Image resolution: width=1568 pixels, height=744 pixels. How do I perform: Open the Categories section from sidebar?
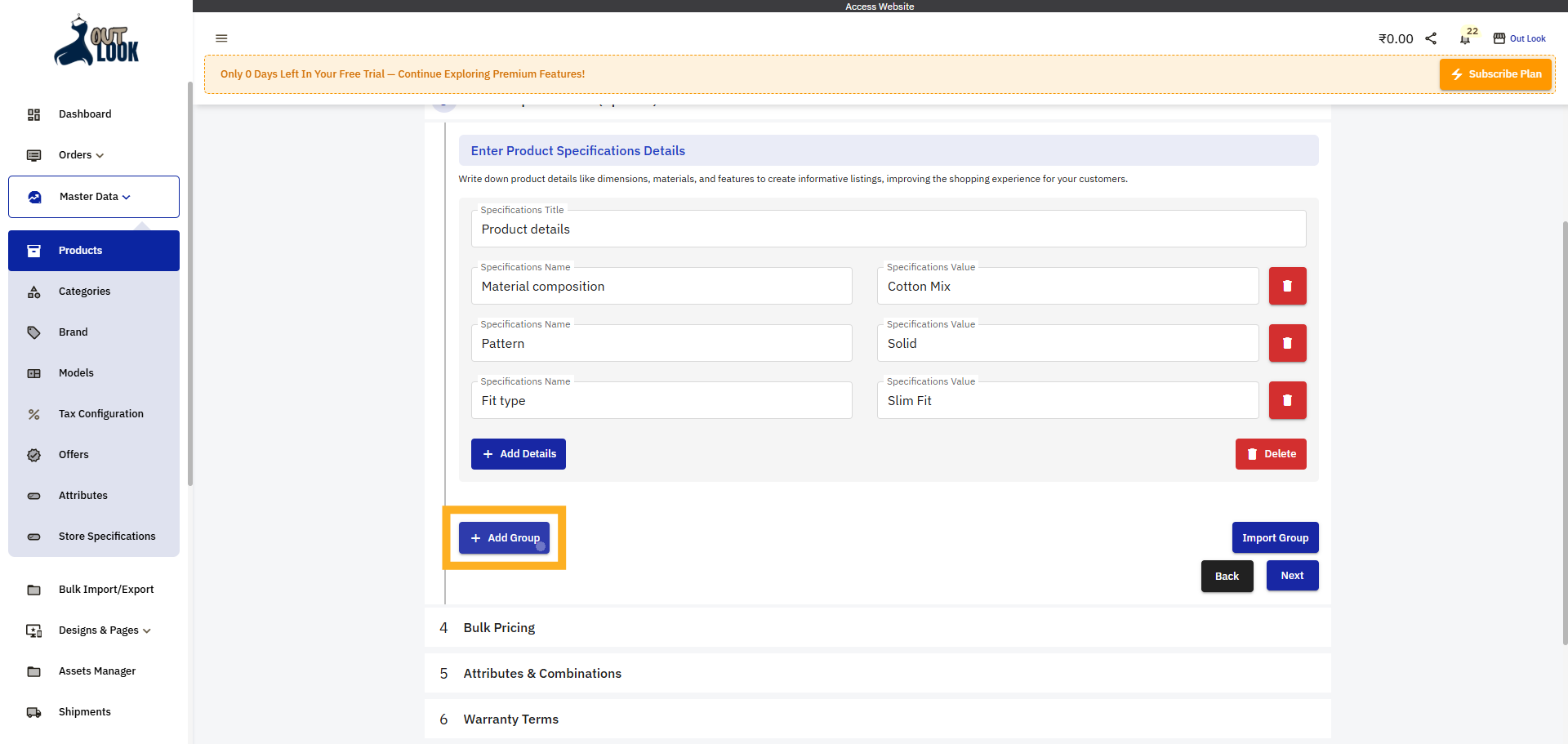(84, 291)
